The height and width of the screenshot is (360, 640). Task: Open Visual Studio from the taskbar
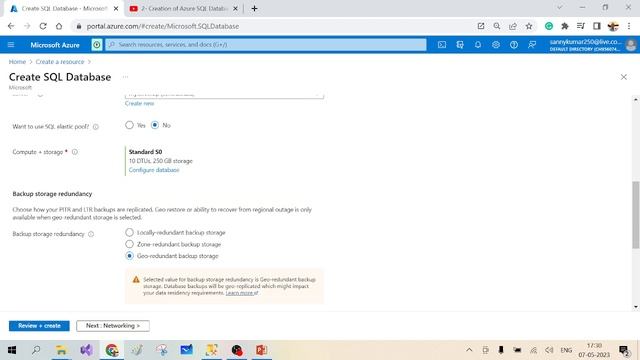(87, 350)
